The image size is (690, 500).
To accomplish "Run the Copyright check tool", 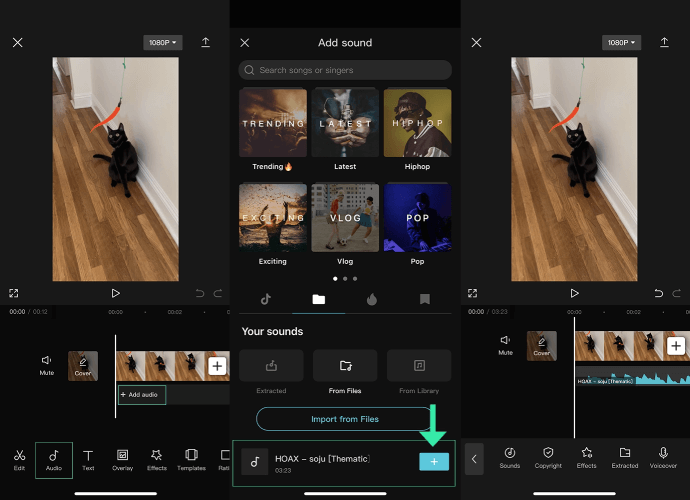I will pos(548,458).
